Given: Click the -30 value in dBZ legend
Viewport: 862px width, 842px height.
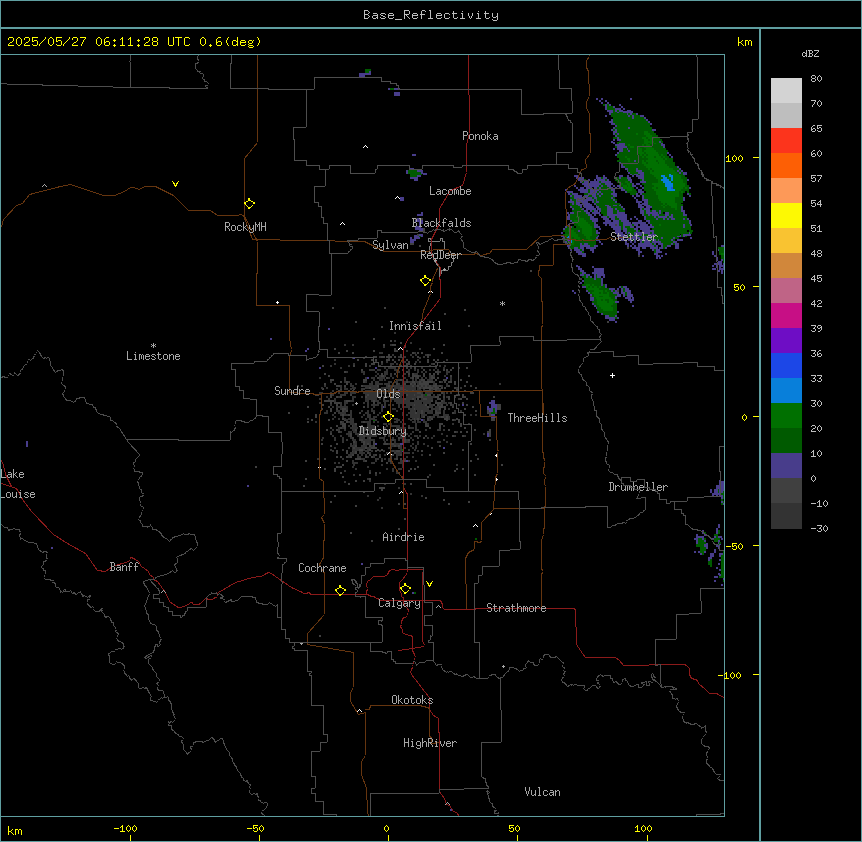Looking at the screenshot, I should (x=819, y=528).
